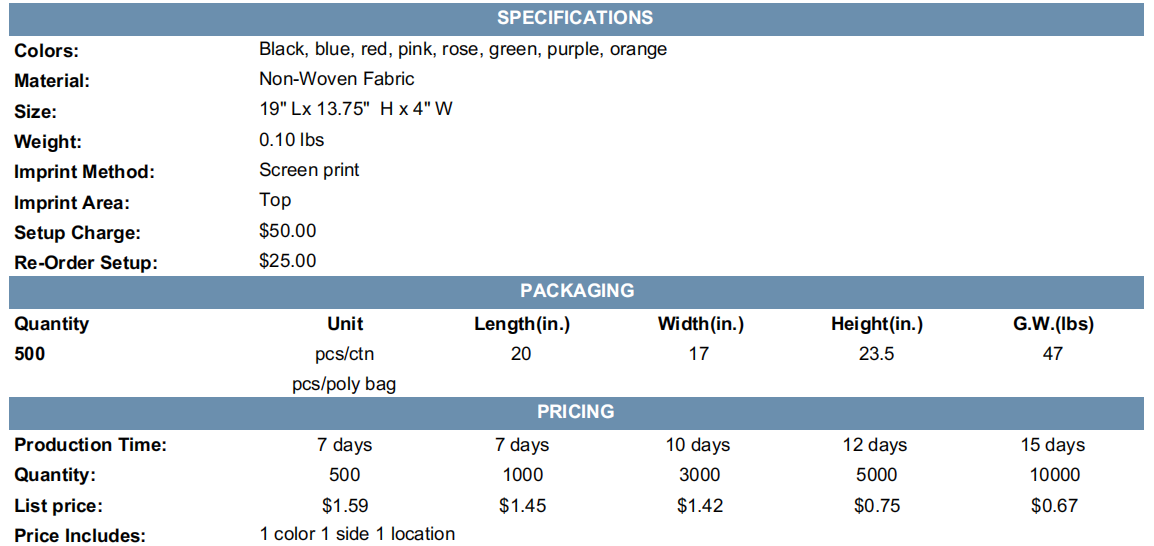Select the pcs/ctn unit cell
This screenshot has height=546, width=1154.
[x=344, y=354]
